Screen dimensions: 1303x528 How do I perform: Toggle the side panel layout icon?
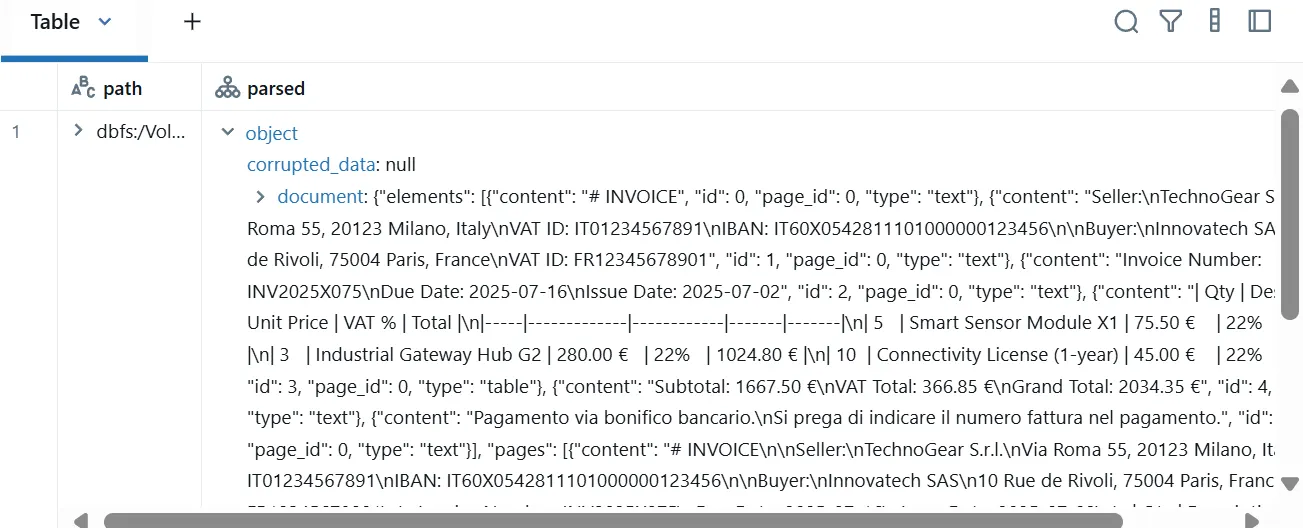1260,21
